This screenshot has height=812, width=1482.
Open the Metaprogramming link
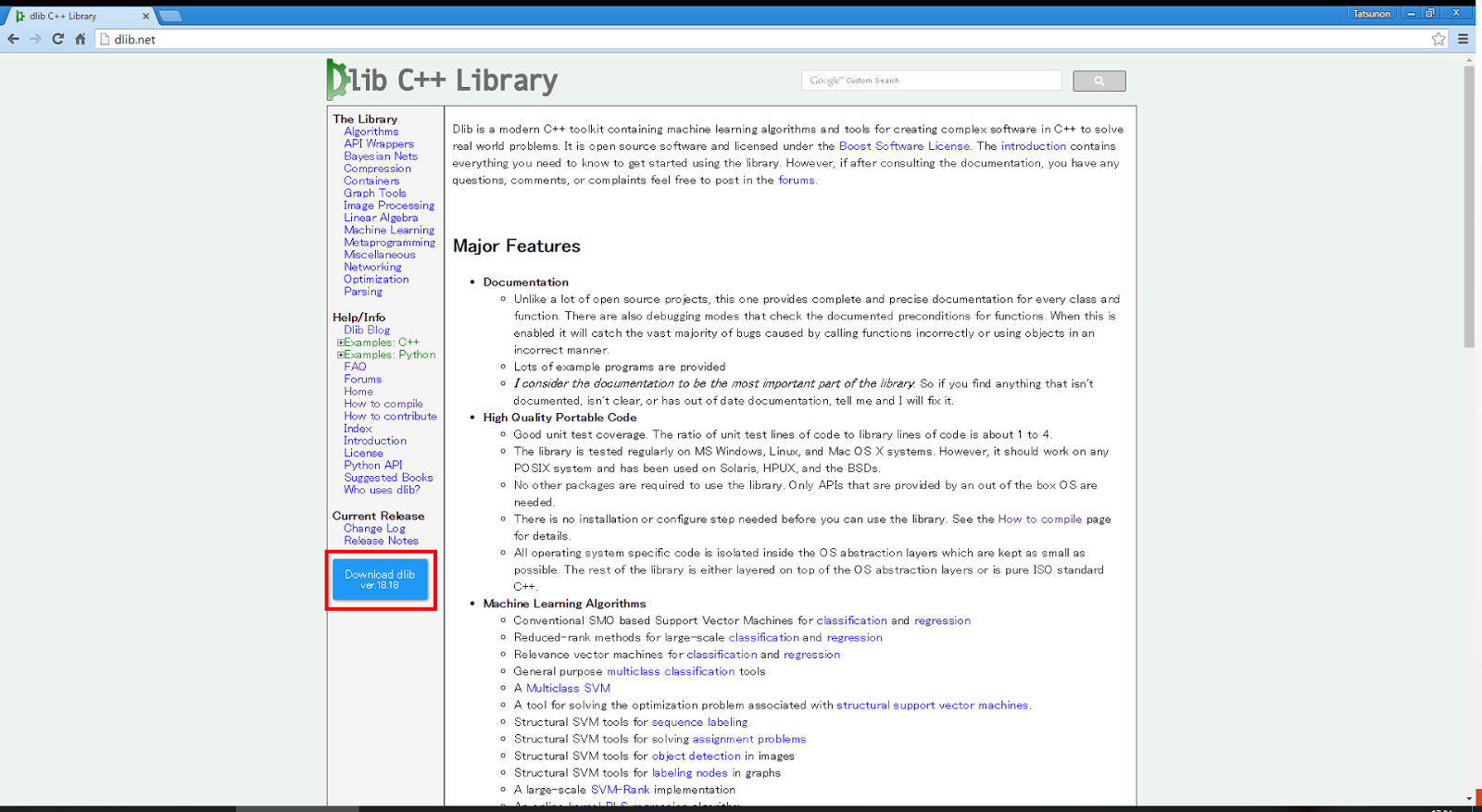point(389,243)
